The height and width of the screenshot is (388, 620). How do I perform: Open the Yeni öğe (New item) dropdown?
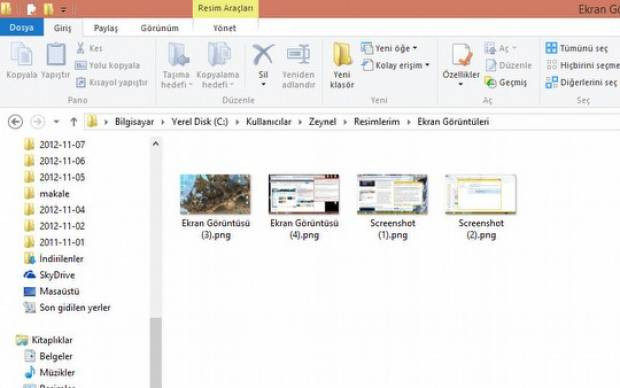click(389, 48)
